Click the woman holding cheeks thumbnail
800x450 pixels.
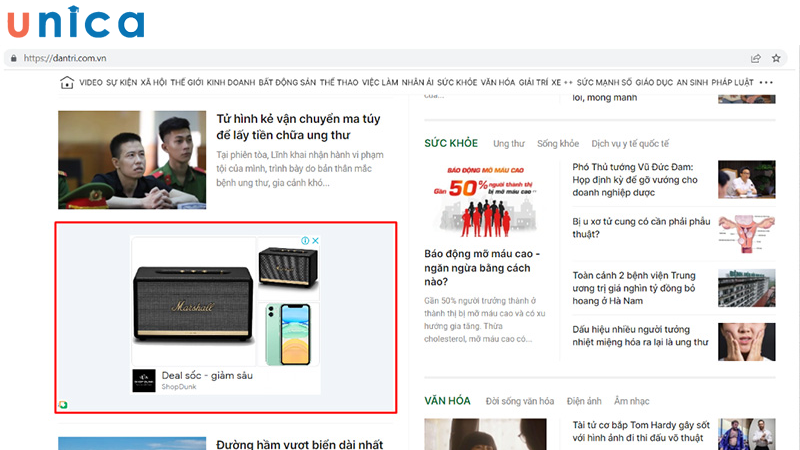pos(746,342)
